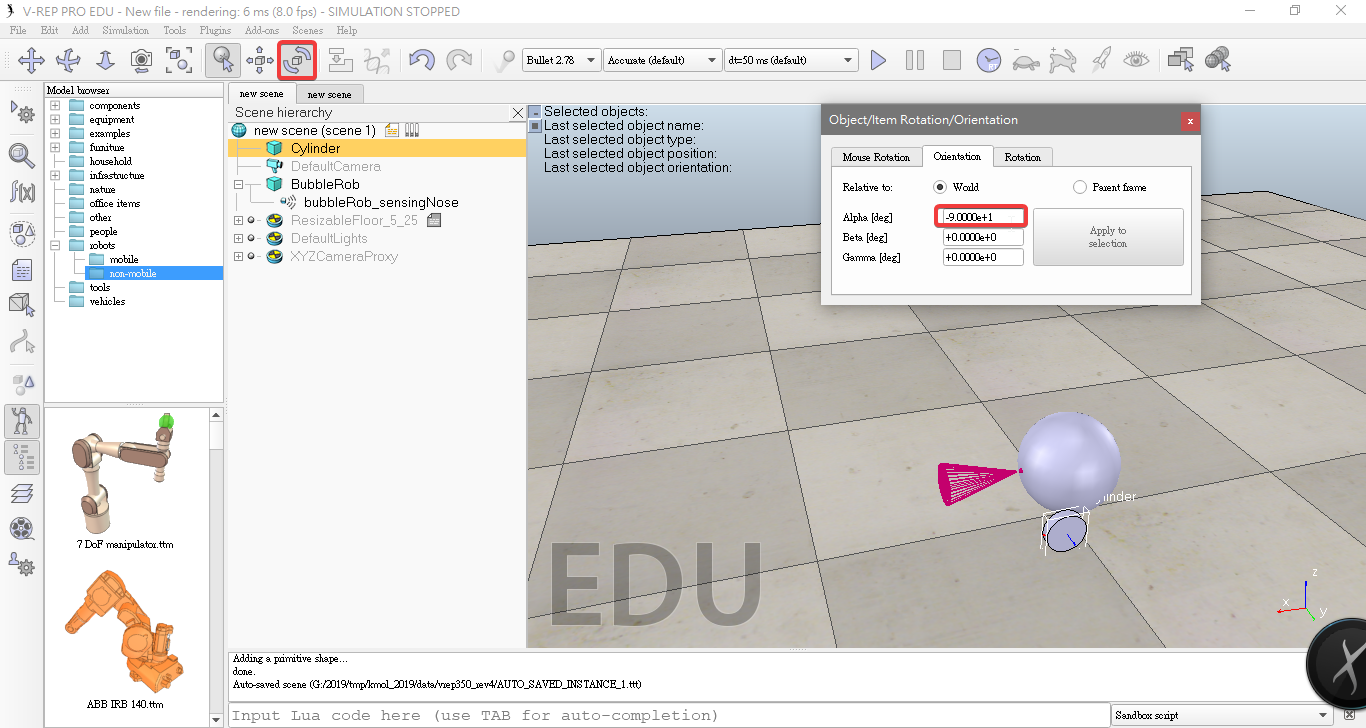Image resolution: width=1366 pixels, height=728 pixels.
Task: Toggle visualization eye icon
Action: pyautogui.click(x=1136, y=60)
